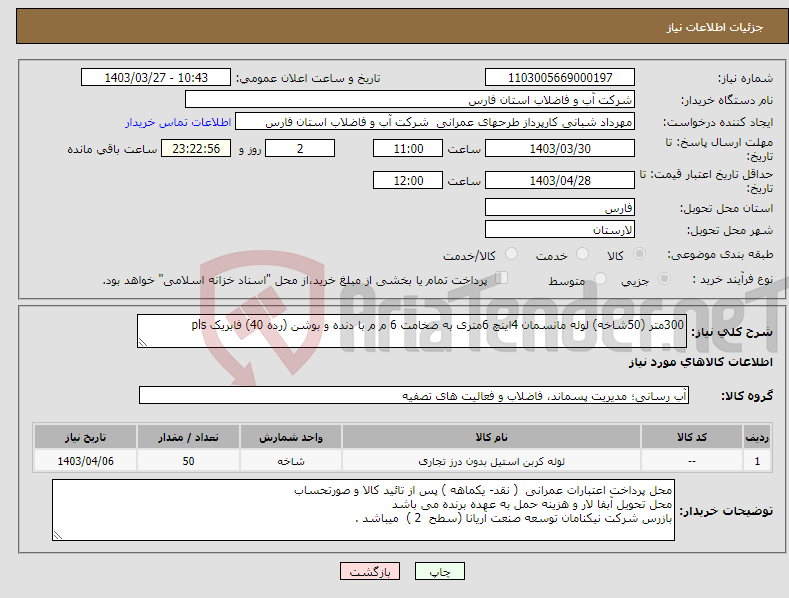The width and height of the screenshot is (789, 598).
Task: Click the announcement date field 1403/03/27 - 10:43
Action: [156, 78]
